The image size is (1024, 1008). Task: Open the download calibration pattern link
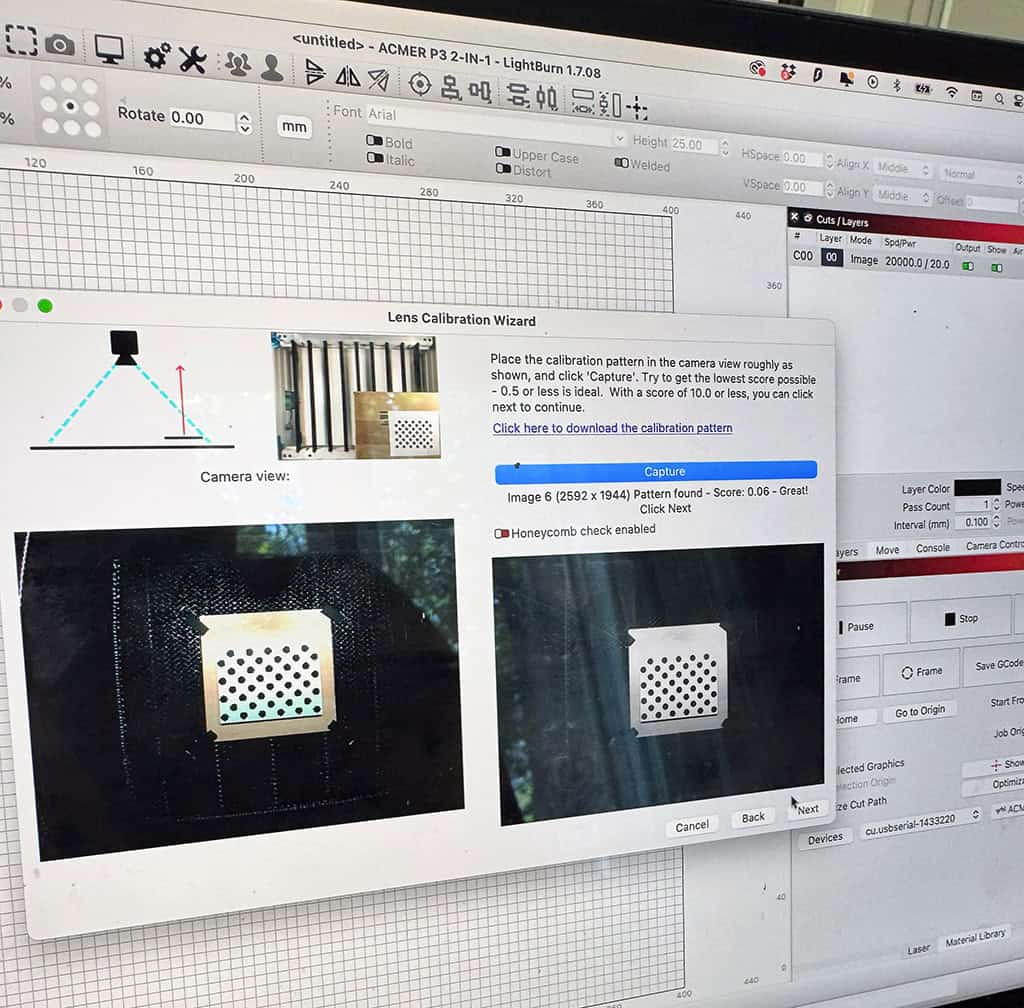(x=612, y=428)
